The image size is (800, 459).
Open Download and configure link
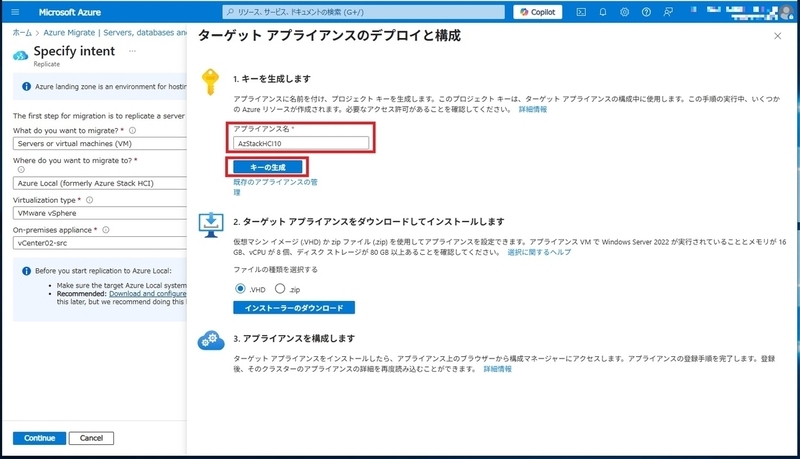[x=148, y=294]
